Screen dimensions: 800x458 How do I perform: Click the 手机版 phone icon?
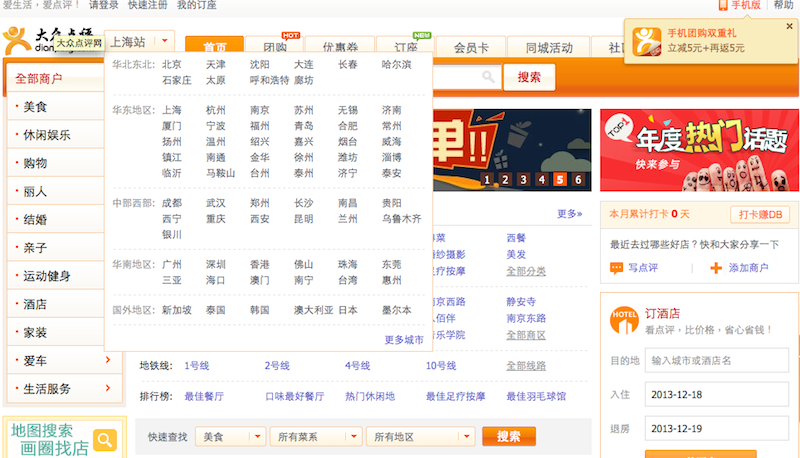point(722,5)
